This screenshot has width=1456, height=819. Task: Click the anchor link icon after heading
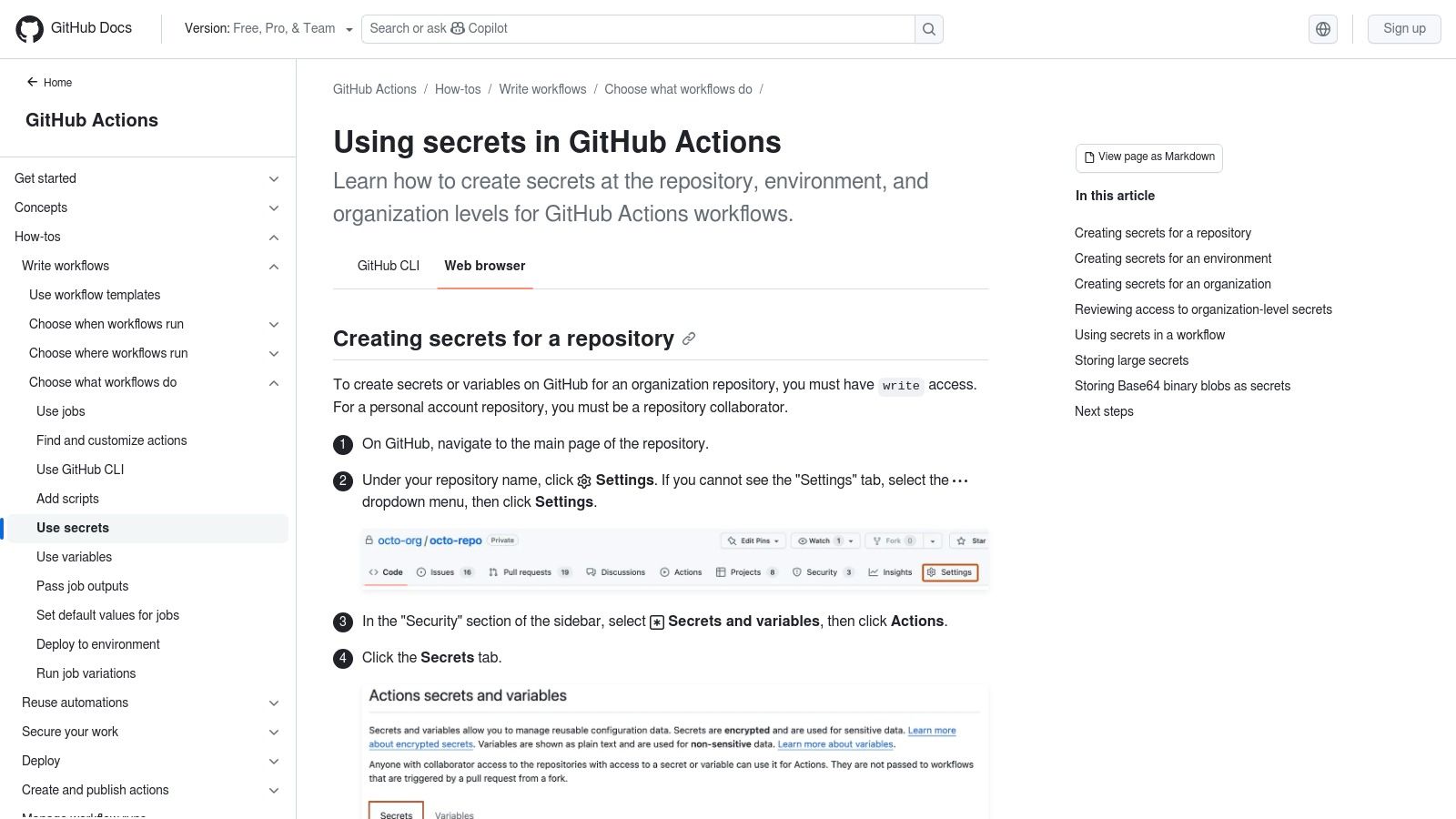[x=689, y=339]
